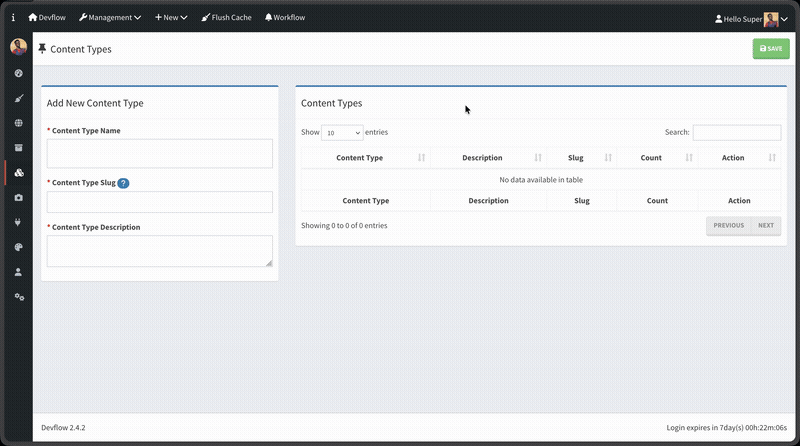Open the camera media sidebar icon
The height and width of the screenshot is (446, 800).
(x=18, y=197)
